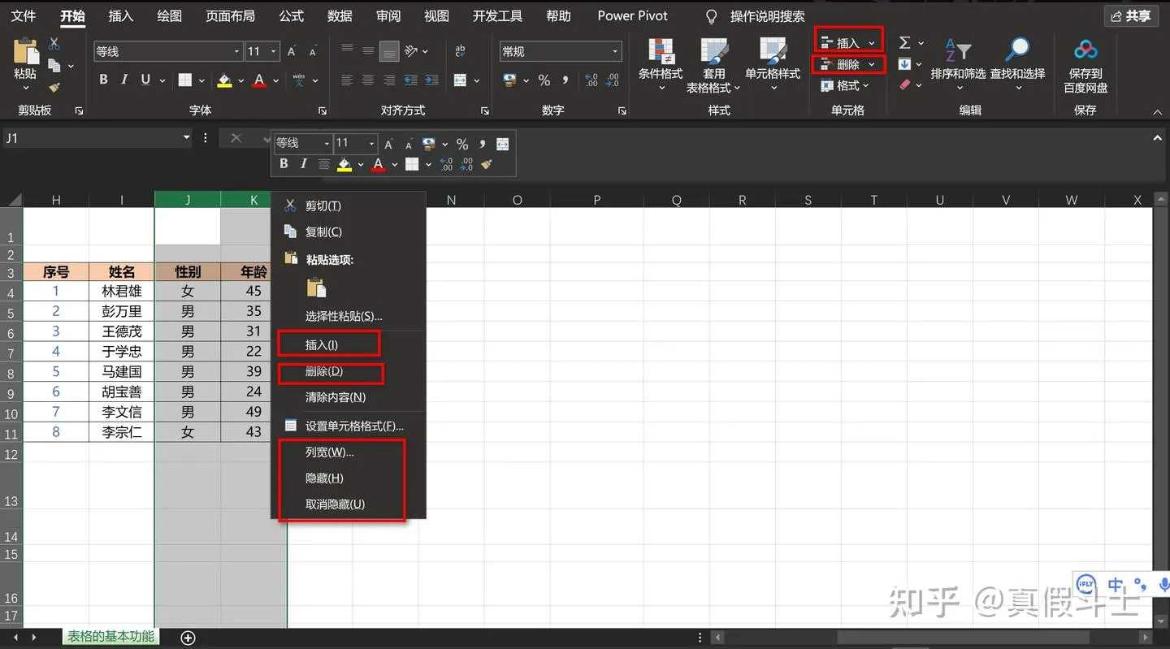Screen dimensions: 1170x649
Task: Open the mini toolbar font size dropdown
Action: pyautogui.click(x=371, y=143)
